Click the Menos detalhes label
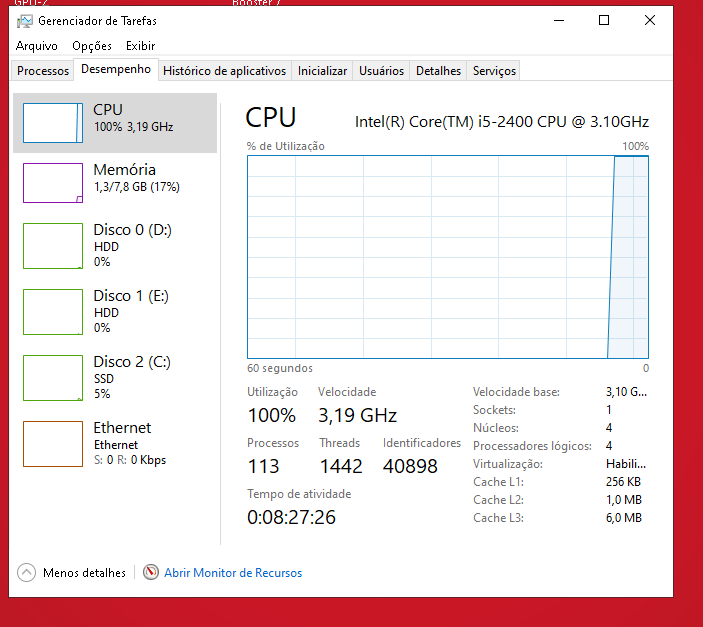This screenshot has width=703, height=627. pos(84,573)
